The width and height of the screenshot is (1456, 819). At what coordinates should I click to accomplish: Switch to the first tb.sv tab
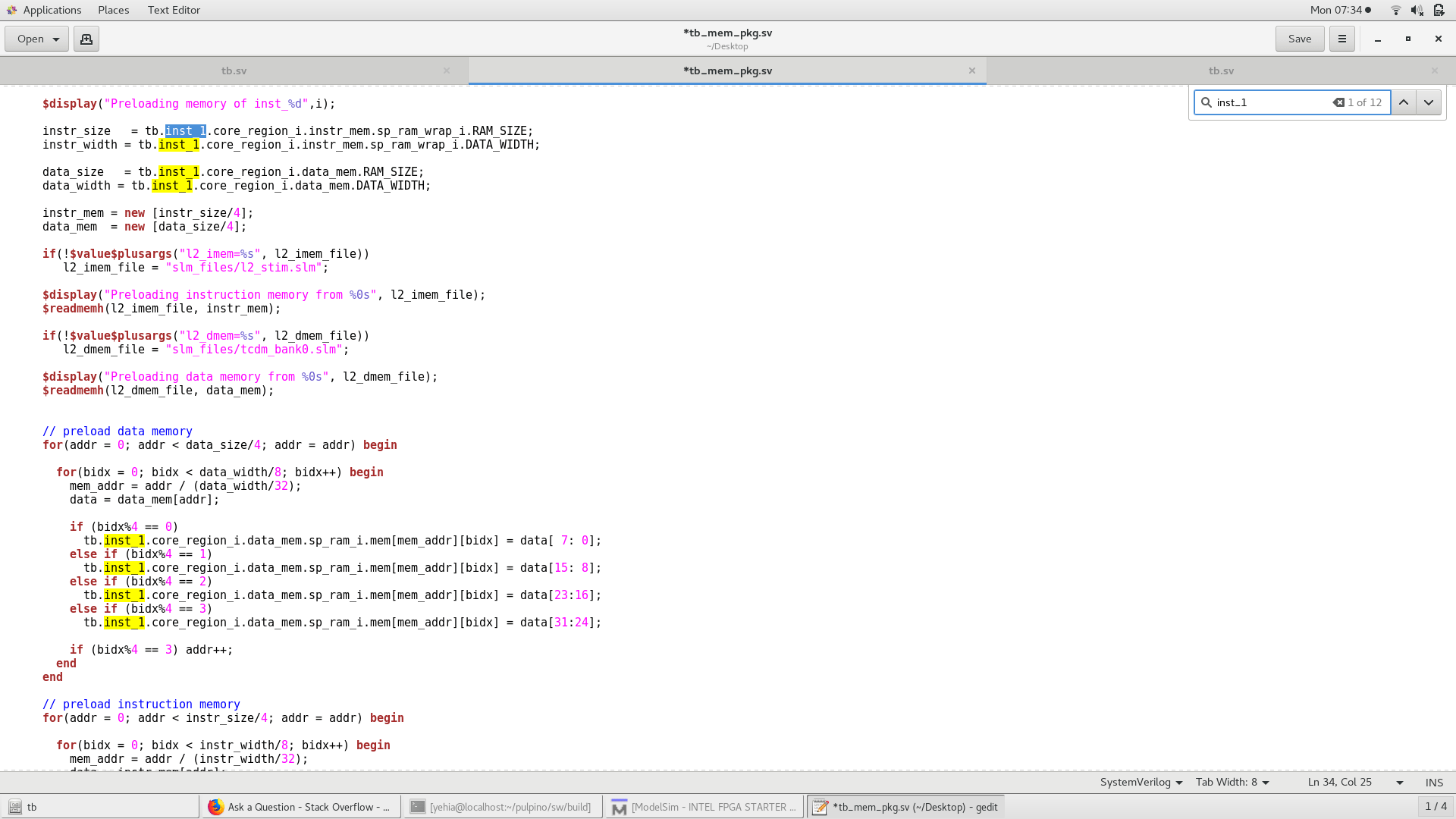coord(234,71)
